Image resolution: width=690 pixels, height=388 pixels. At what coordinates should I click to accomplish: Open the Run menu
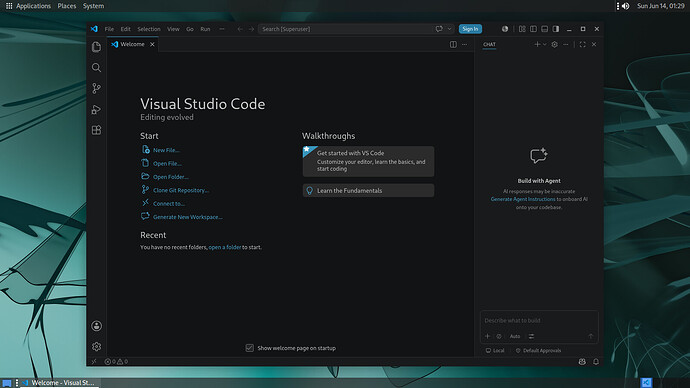206,29
